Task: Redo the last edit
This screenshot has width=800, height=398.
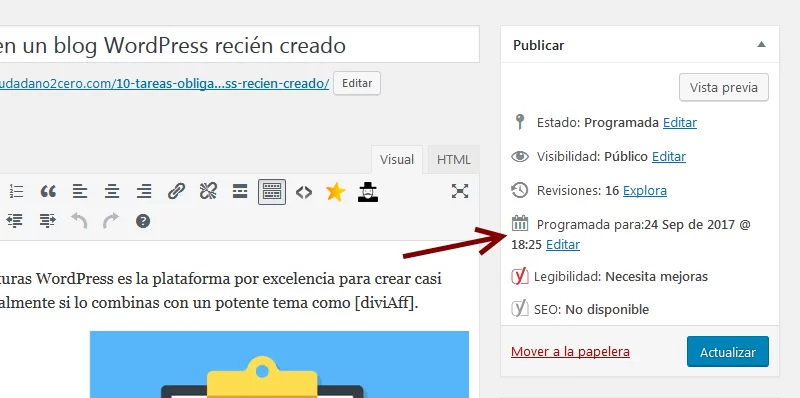Action: (111, 221)
